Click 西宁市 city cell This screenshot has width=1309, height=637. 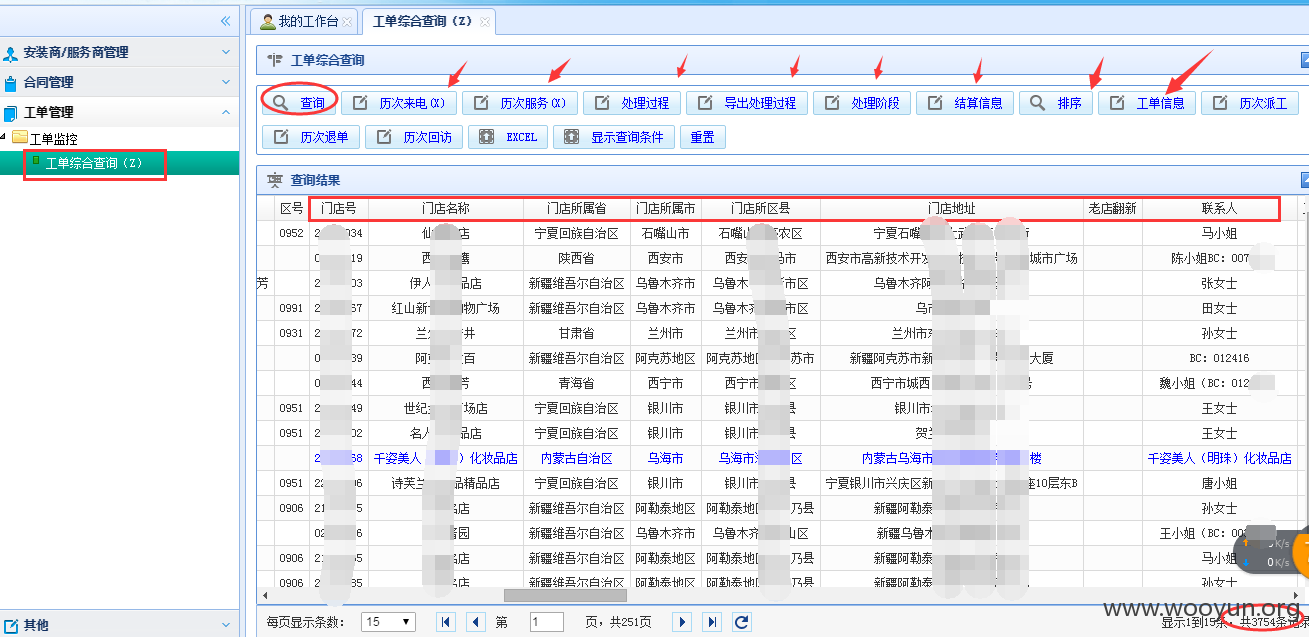(x=666, y=383)
